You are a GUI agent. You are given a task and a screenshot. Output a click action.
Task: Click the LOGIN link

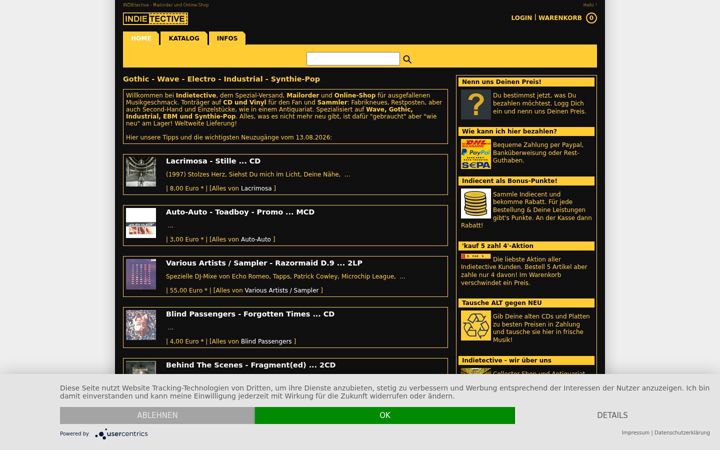[522, 18]
